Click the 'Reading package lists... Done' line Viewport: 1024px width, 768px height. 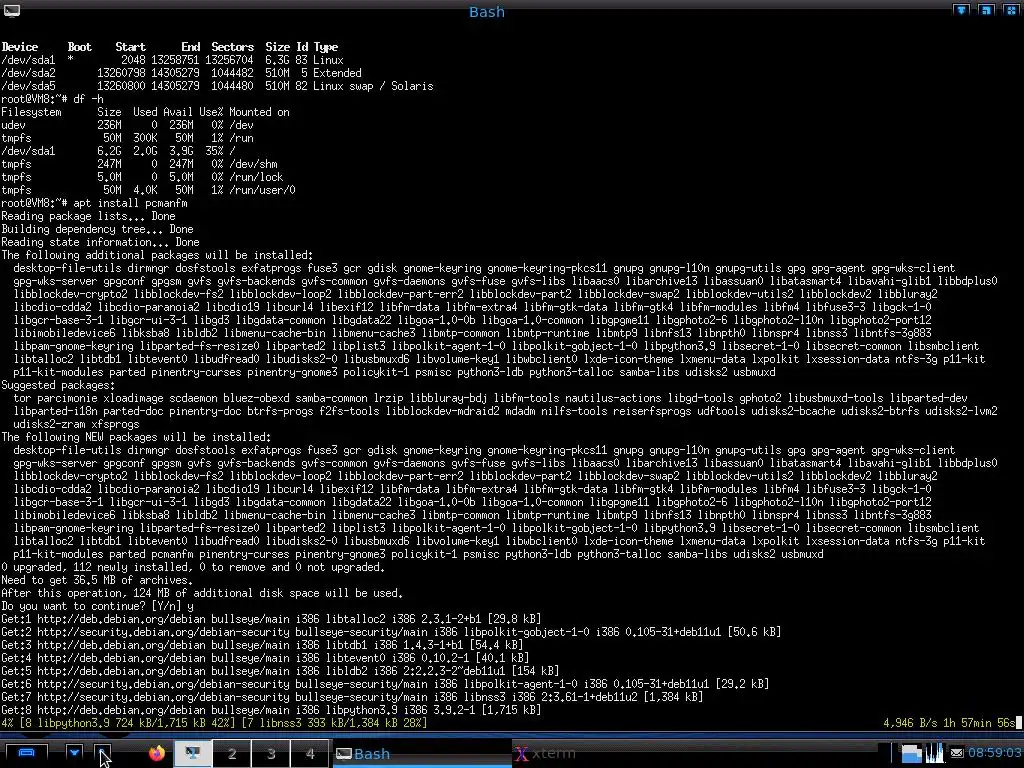click(88, 216)
